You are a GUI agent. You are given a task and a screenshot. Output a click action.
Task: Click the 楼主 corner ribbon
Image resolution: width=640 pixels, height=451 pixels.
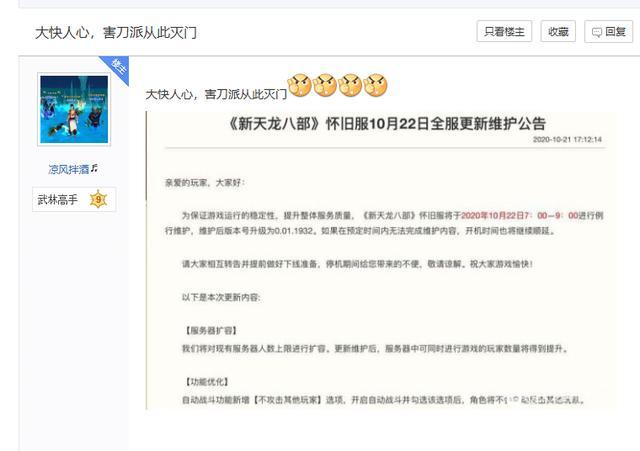pos(118,66)
